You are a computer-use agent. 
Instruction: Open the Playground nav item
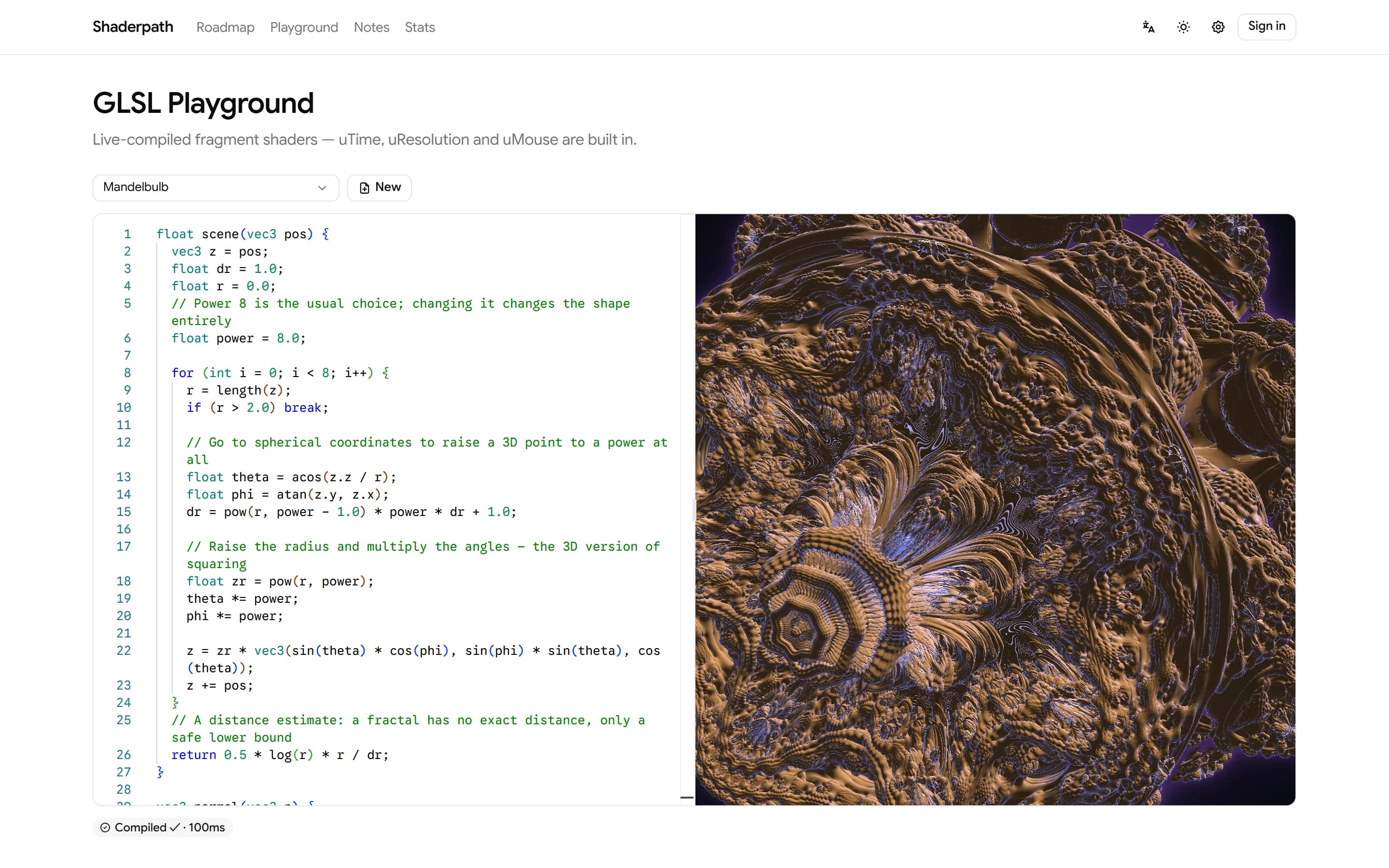(x=304, y=27)
